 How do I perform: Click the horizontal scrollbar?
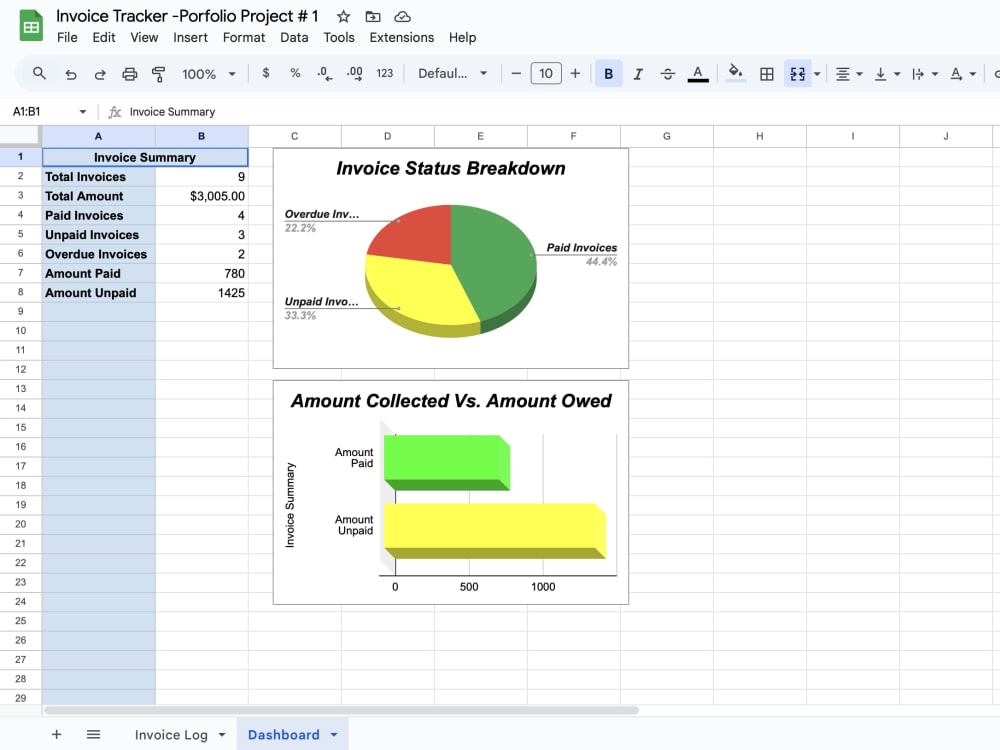pos(341,710)
